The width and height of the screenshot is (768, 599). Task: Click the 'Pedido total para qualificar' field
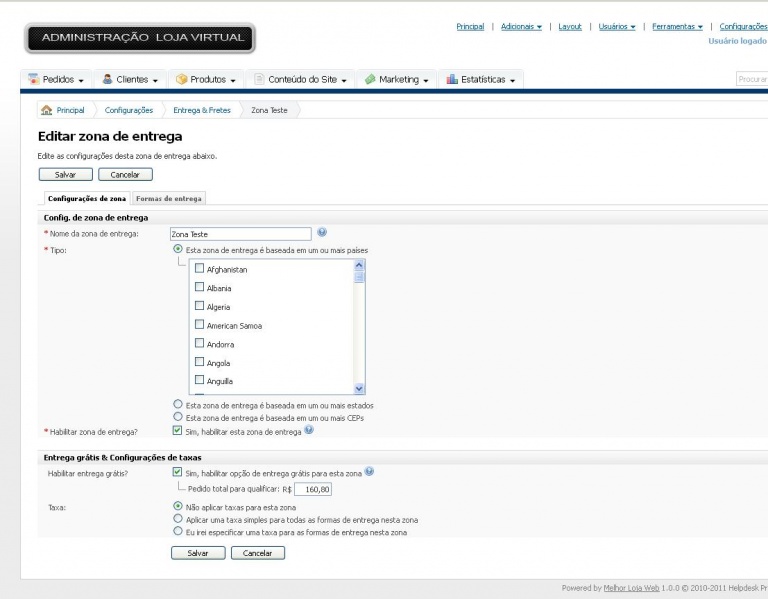[313, 489]
